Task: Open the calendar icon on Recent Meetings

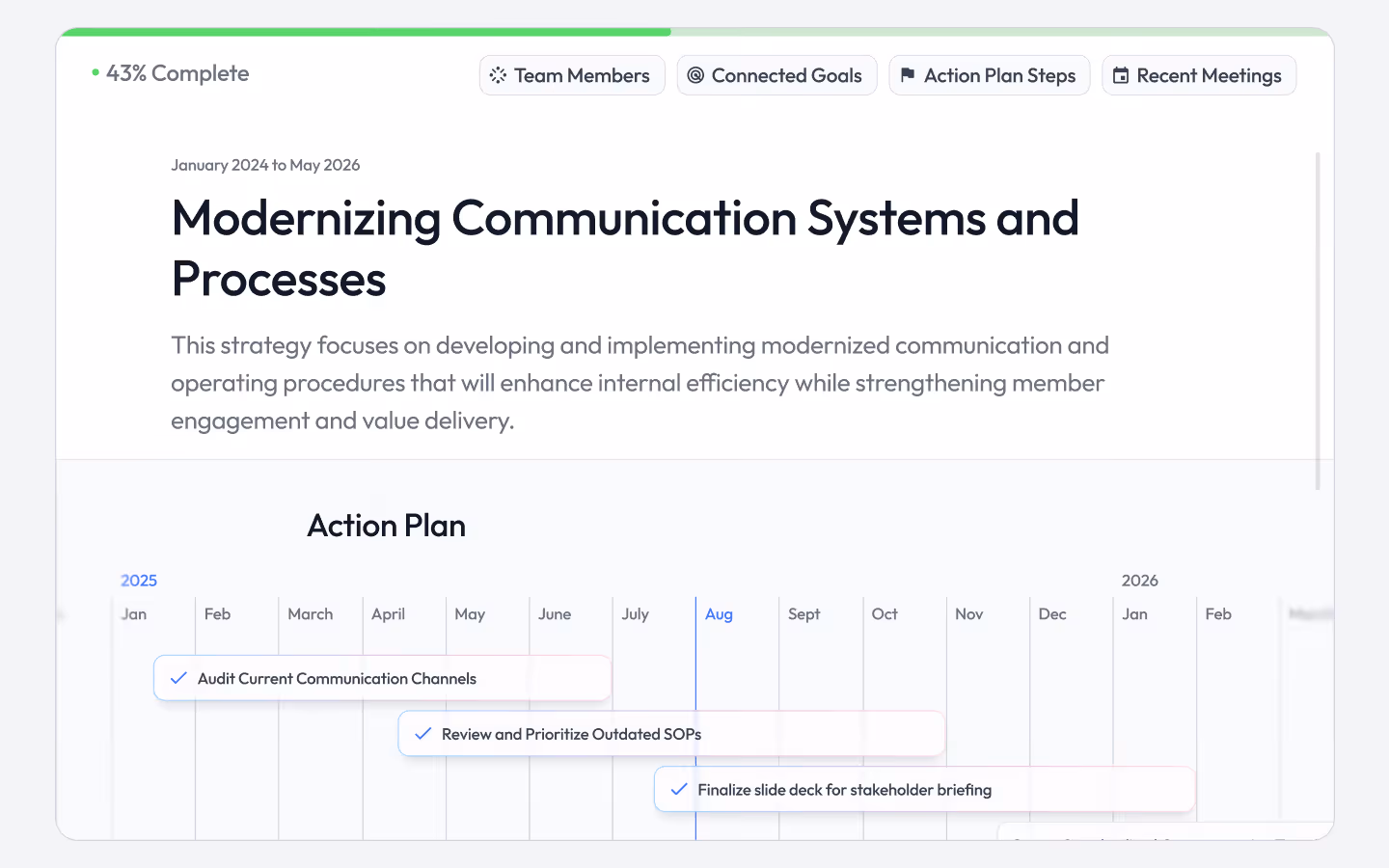Action: (1121, 74)
